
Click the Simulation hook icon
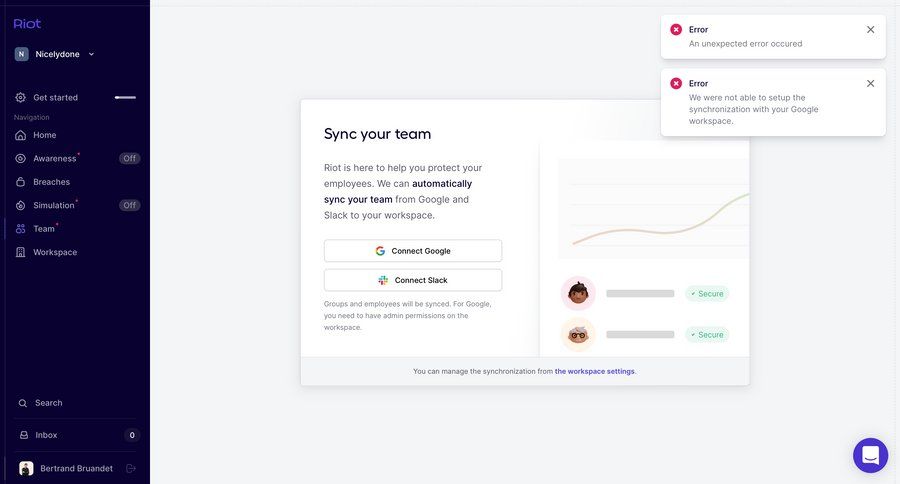tap(21, 205)
